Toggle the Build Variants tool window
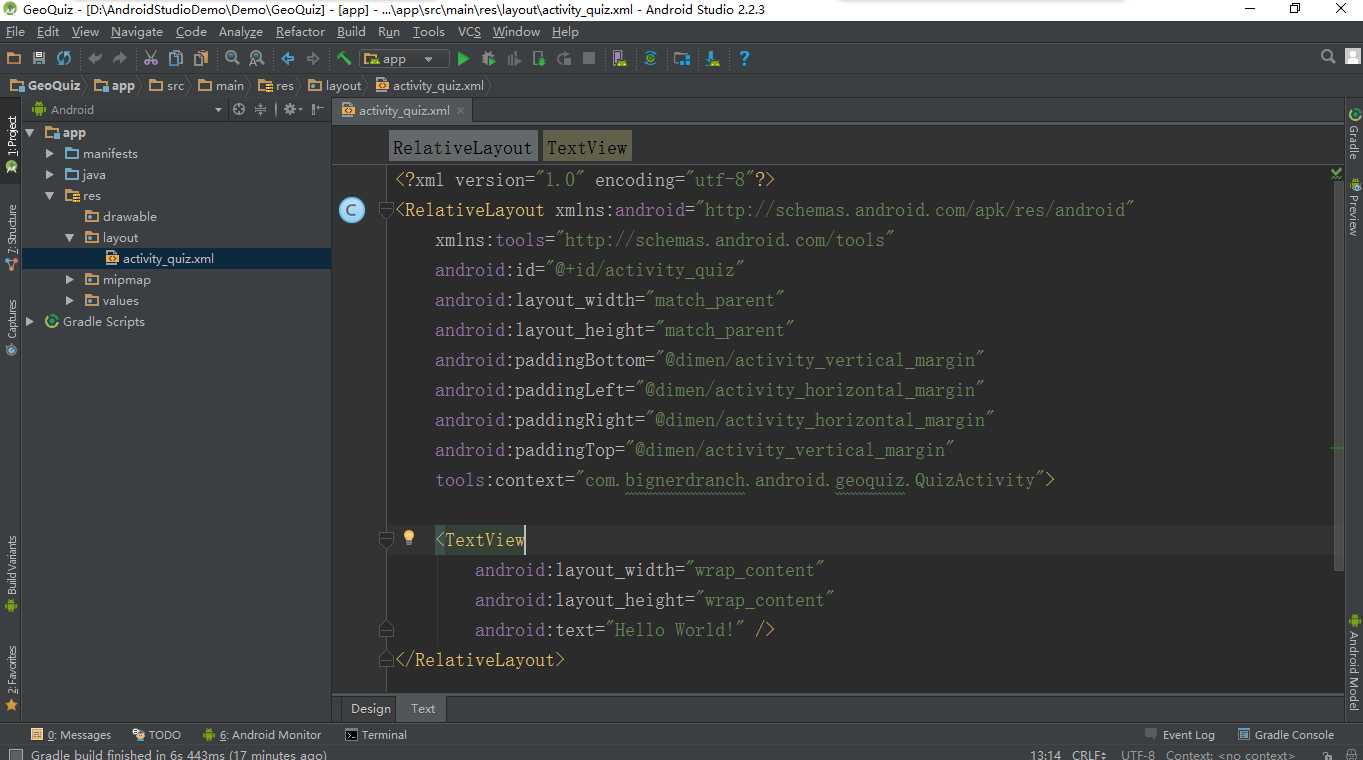 pyautogui.click(x=11, y=574)
